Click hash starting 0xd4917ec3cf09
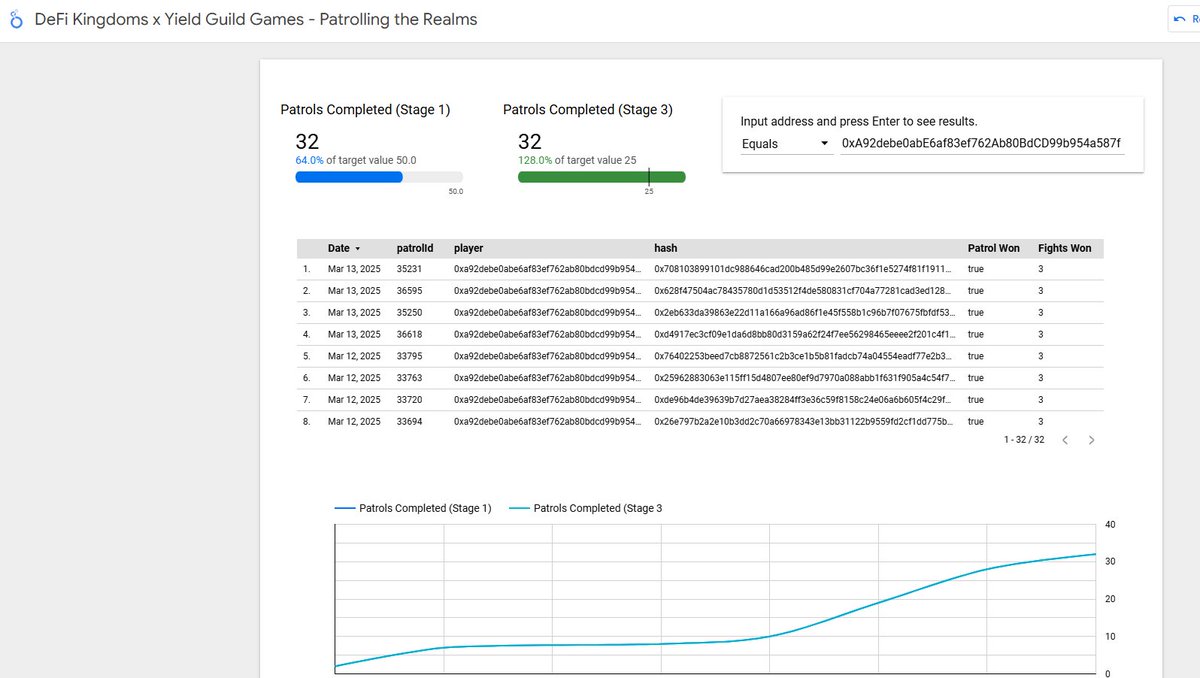Screen dimensions: 1200x678 pyautogui.click(x=804, y=335)
